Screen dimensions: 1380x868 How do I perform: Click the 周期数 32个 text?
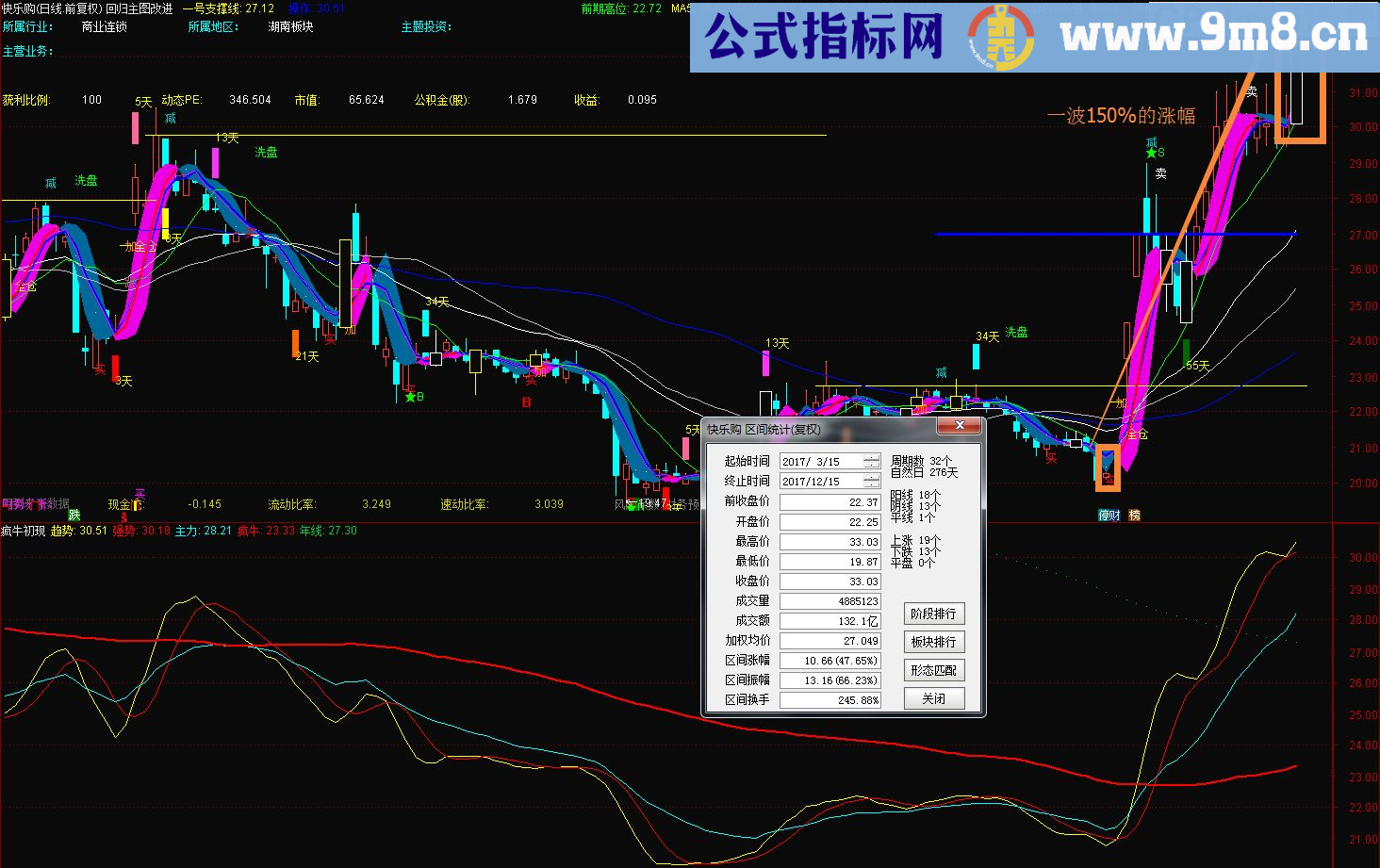point(922,461)
